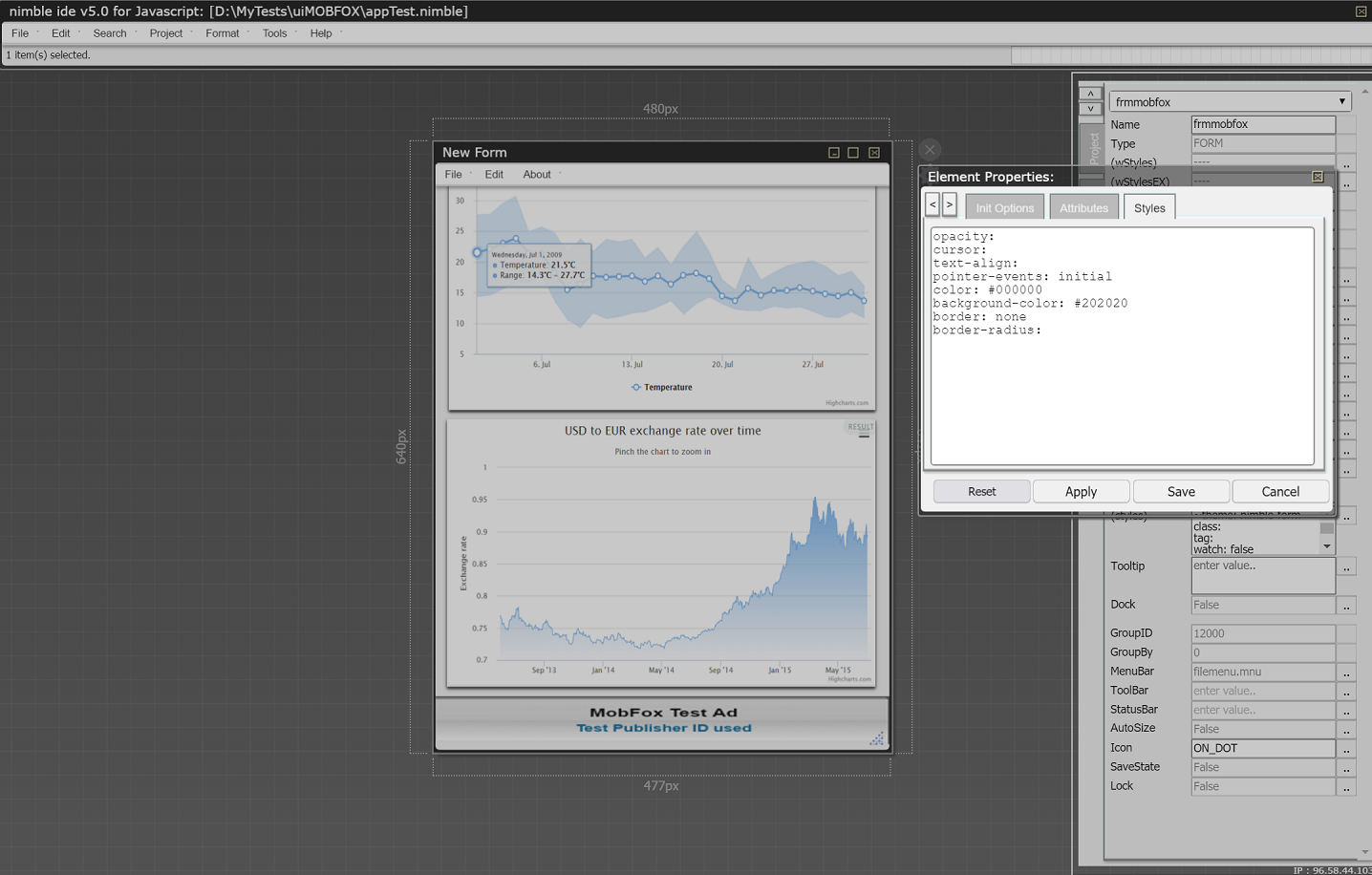The height and width of the screenshot is (875, 1372).
Task: Click the up arrow above the Project tab
Action: click(1090, 94)
